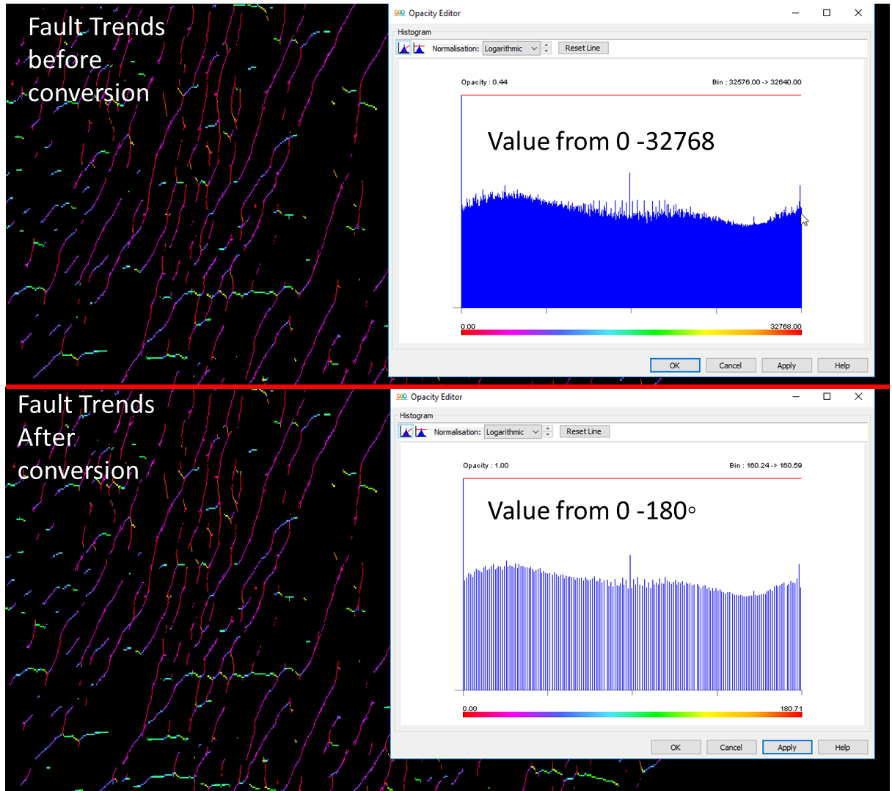Screen dimensions: 892x791
Task: Click the up arrow beside Normalisation in top editor
Action: point(547,44)
